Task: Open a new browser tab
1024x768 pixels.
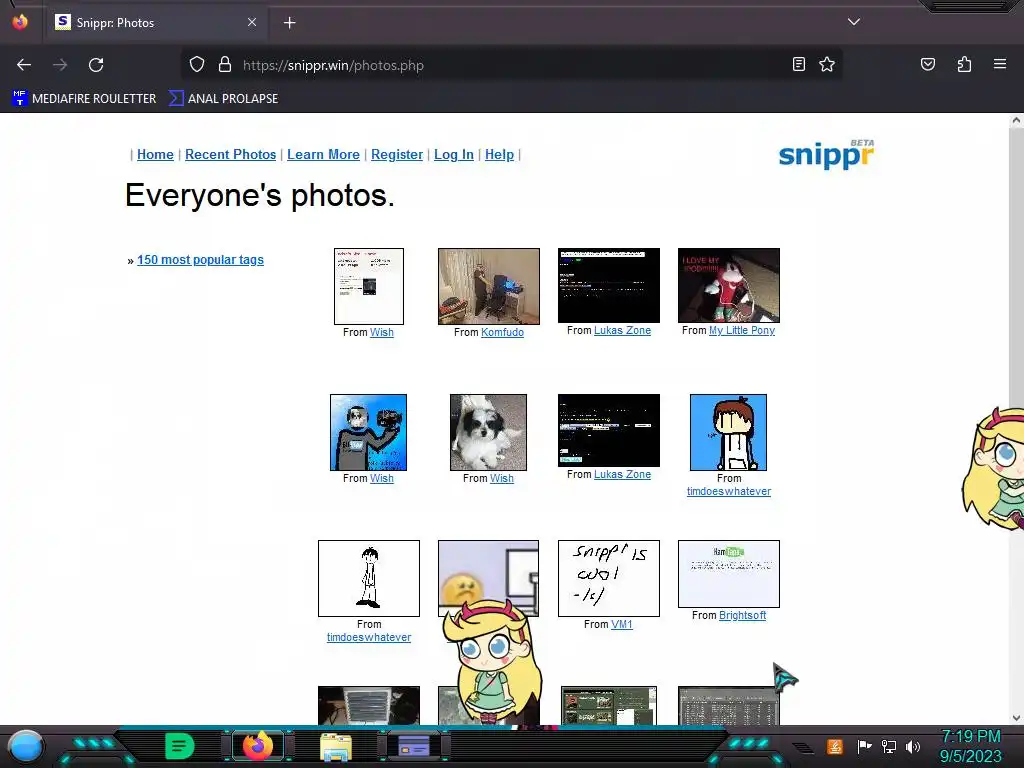Action: (x=289, y=23)
